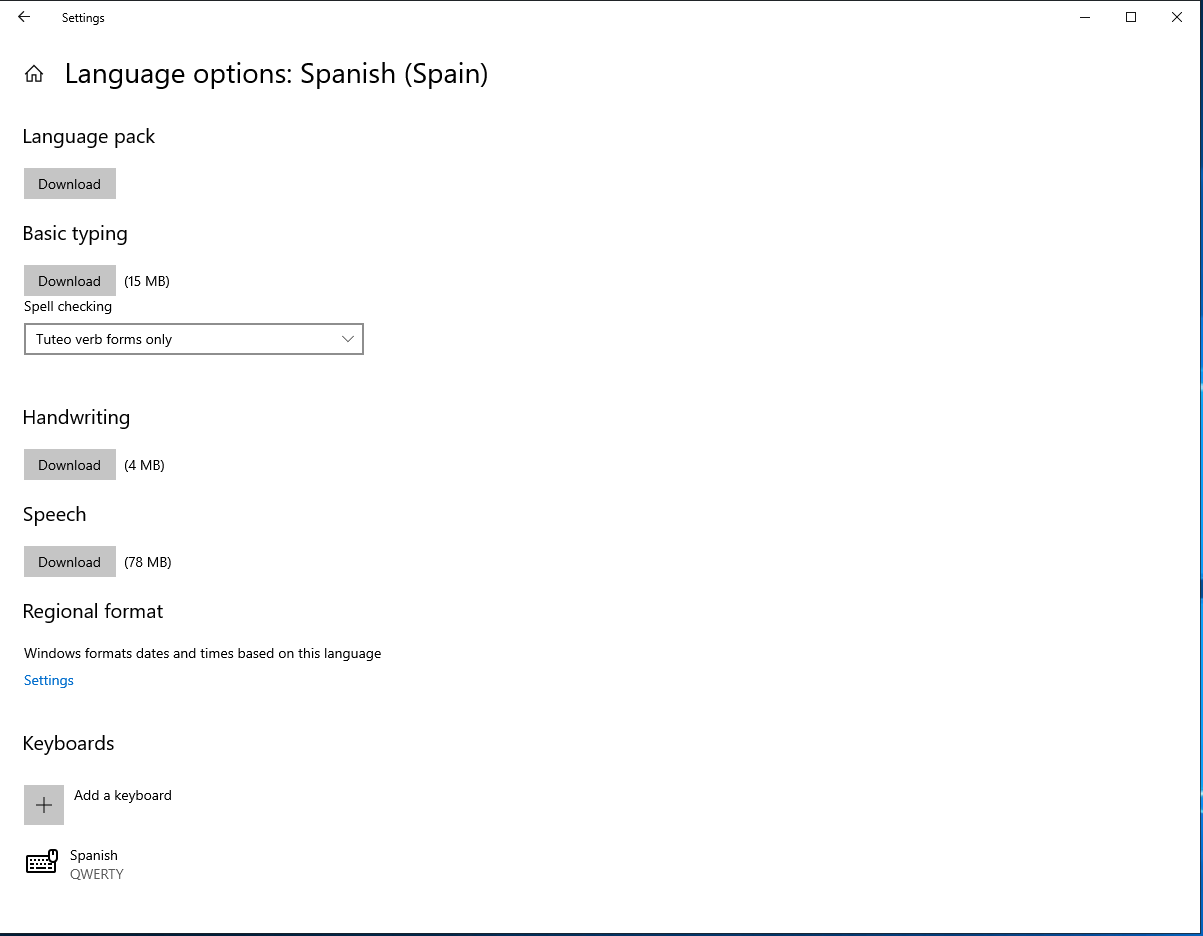
Task: Close the Settings window
Action: [1176, 17]
